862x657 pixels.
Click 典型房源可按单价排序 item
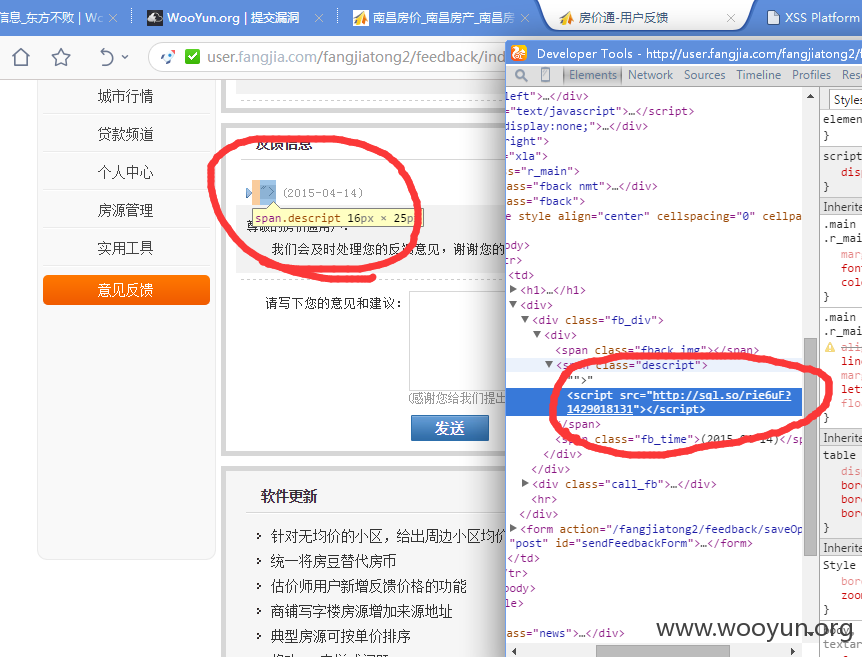pos(340,636)
